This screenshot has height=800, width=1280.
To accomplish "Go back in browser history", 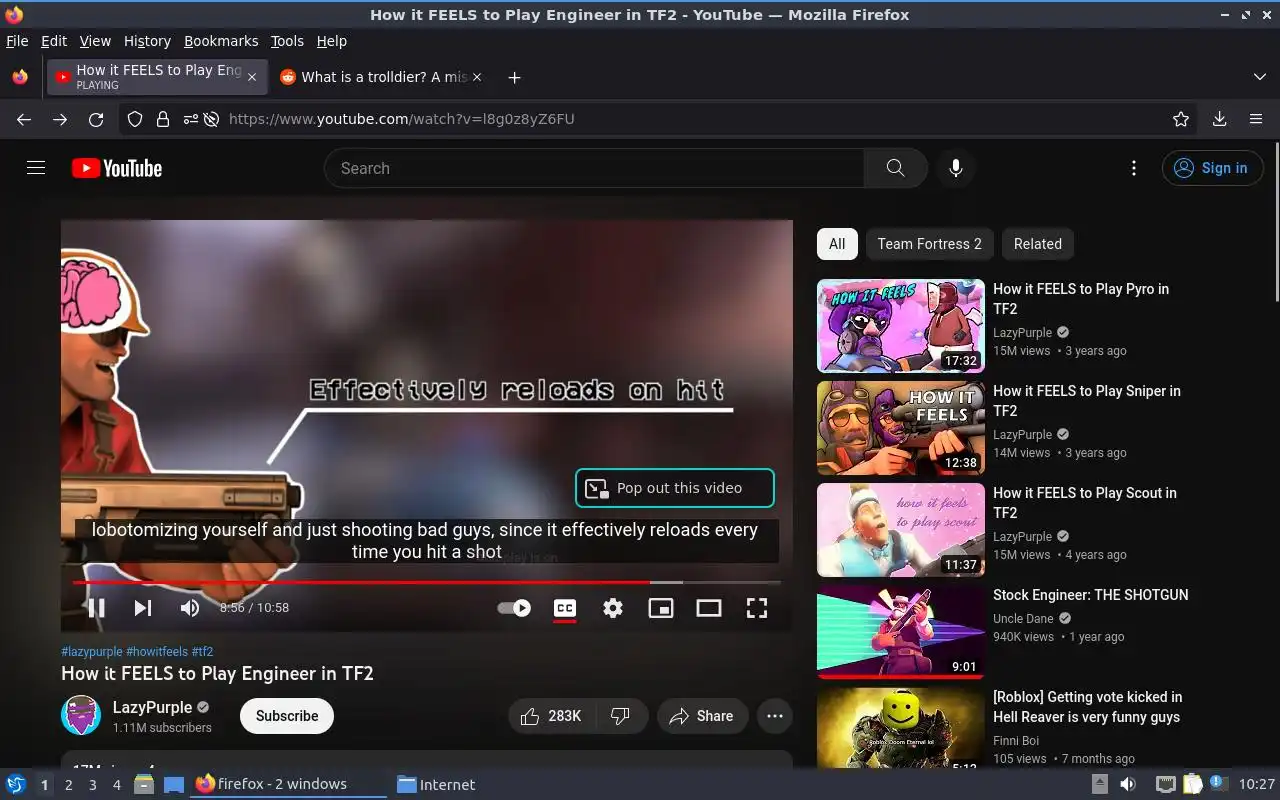I will [x=24, y=119].
